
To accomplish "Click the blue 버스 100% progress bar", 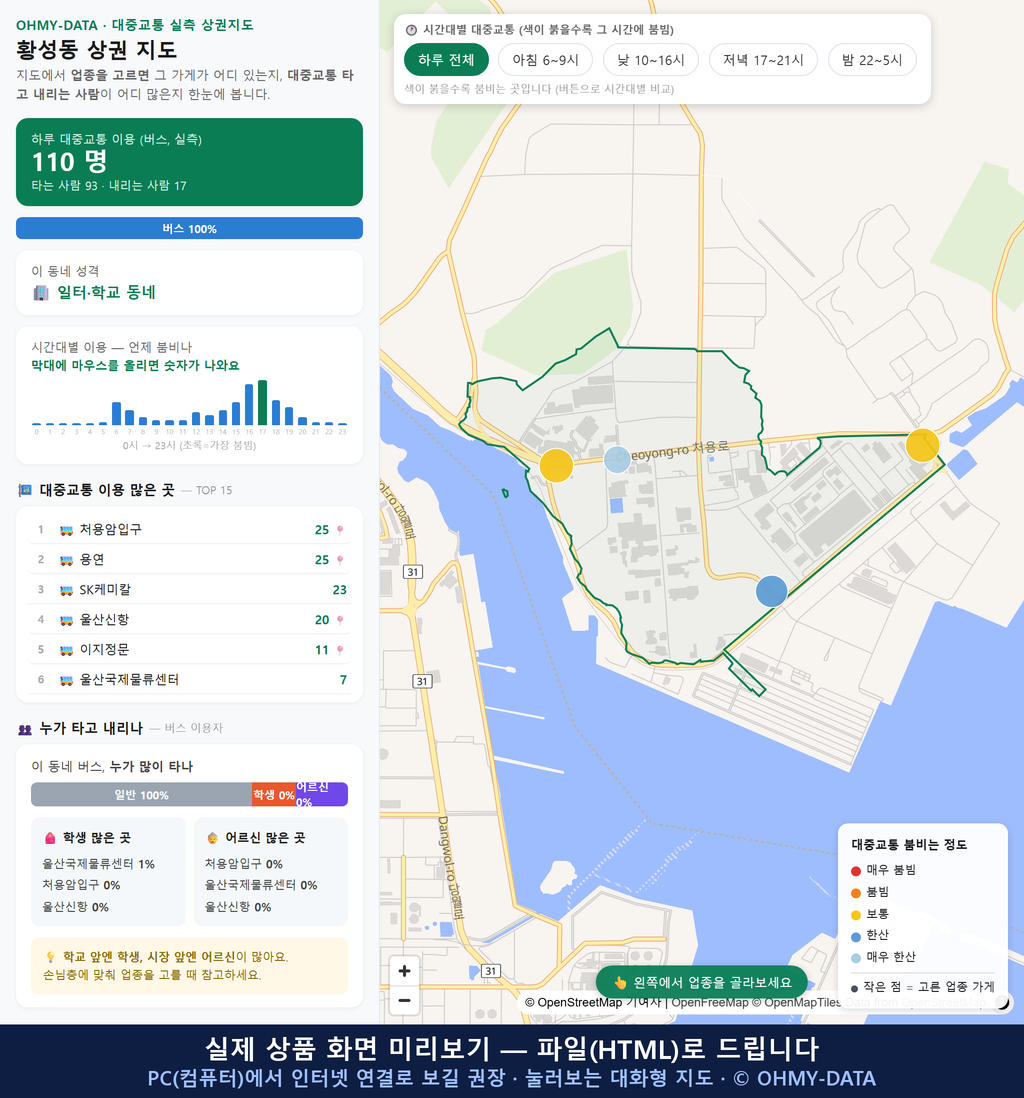I will click(189, 228).
